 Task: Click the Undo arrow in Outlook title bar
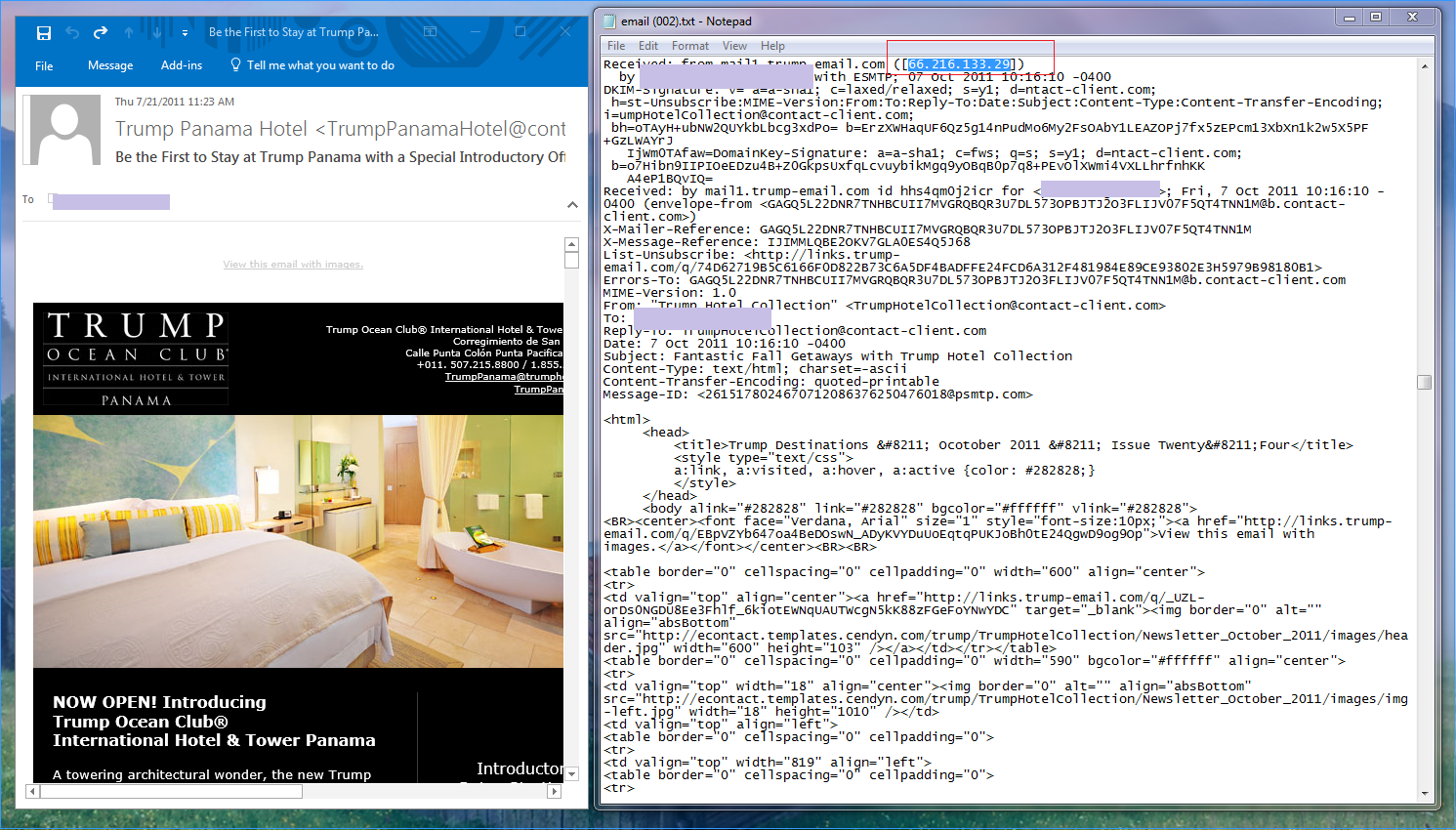point(72,33)
